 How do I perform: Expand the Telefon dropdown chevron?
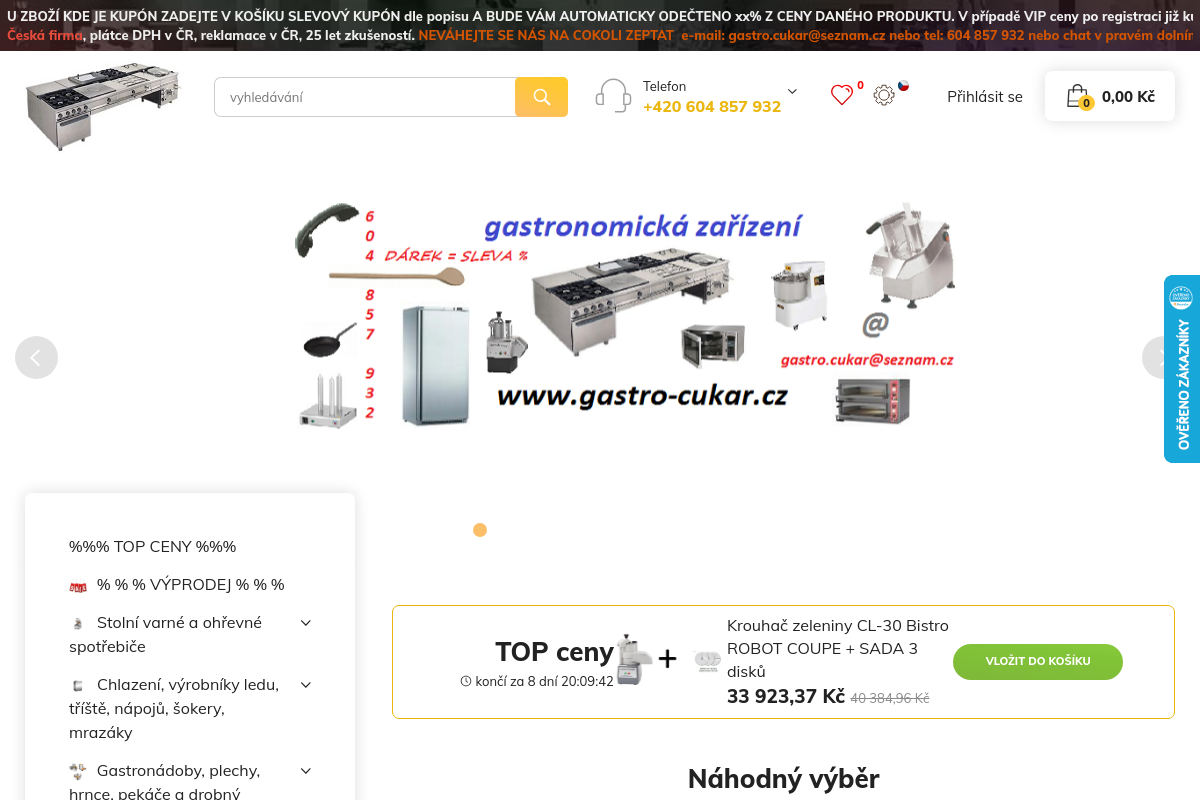[x=791, y=91]
